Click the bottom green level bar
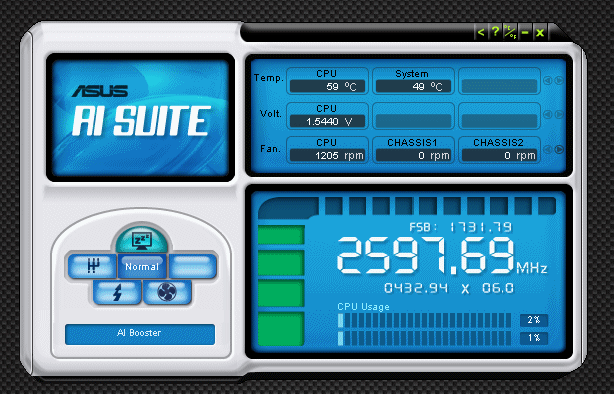 click(x=281, y=329)
